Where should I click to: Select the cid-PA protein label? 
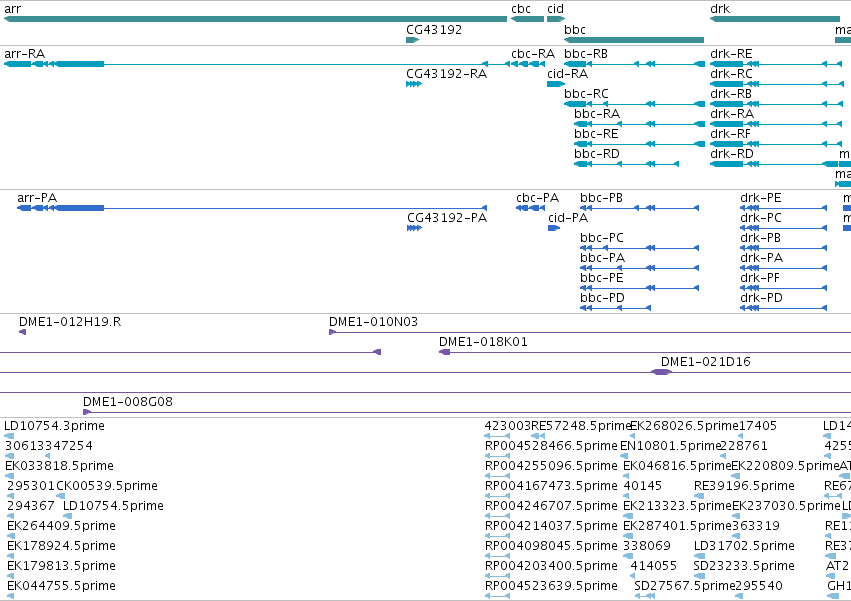coord(568,218)
